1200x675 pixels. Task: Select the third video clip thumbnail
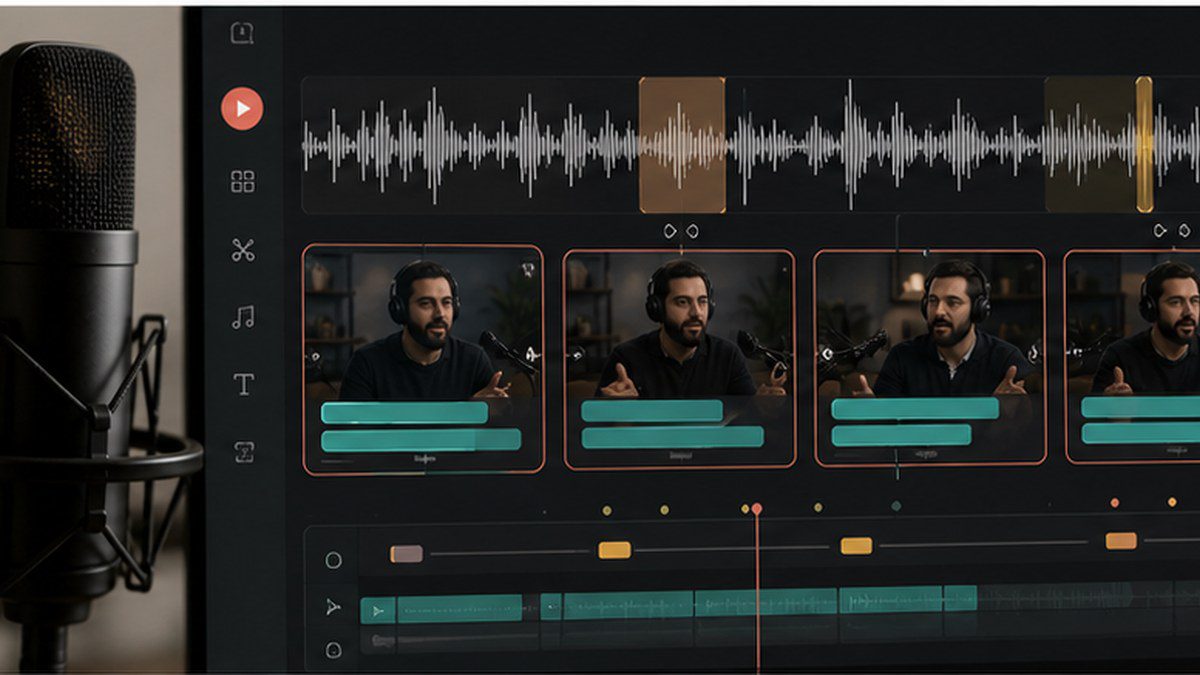pos(930,358)
